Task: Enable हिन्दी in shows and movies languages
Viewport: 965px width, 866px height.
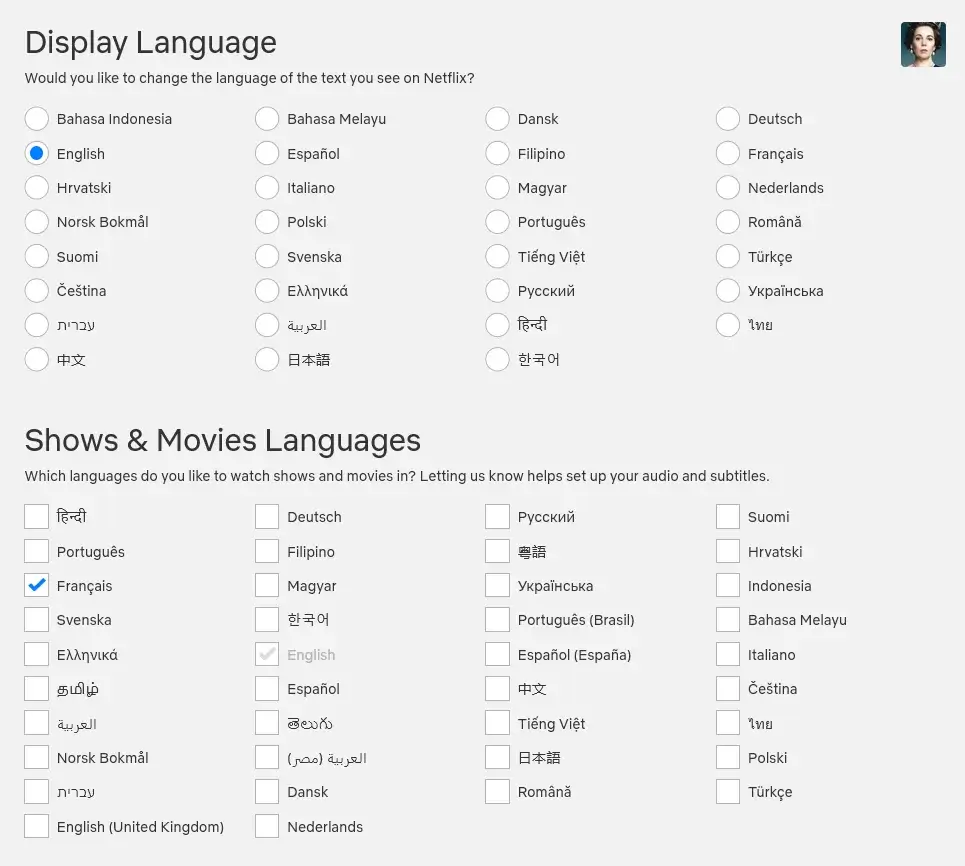Action: click(x=36, y=516)
